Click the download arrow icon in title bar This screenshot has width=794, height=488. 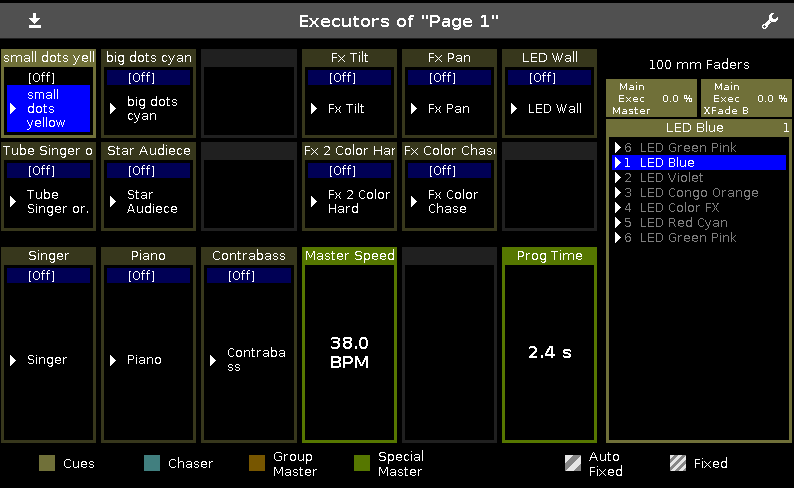coord(35,20)
